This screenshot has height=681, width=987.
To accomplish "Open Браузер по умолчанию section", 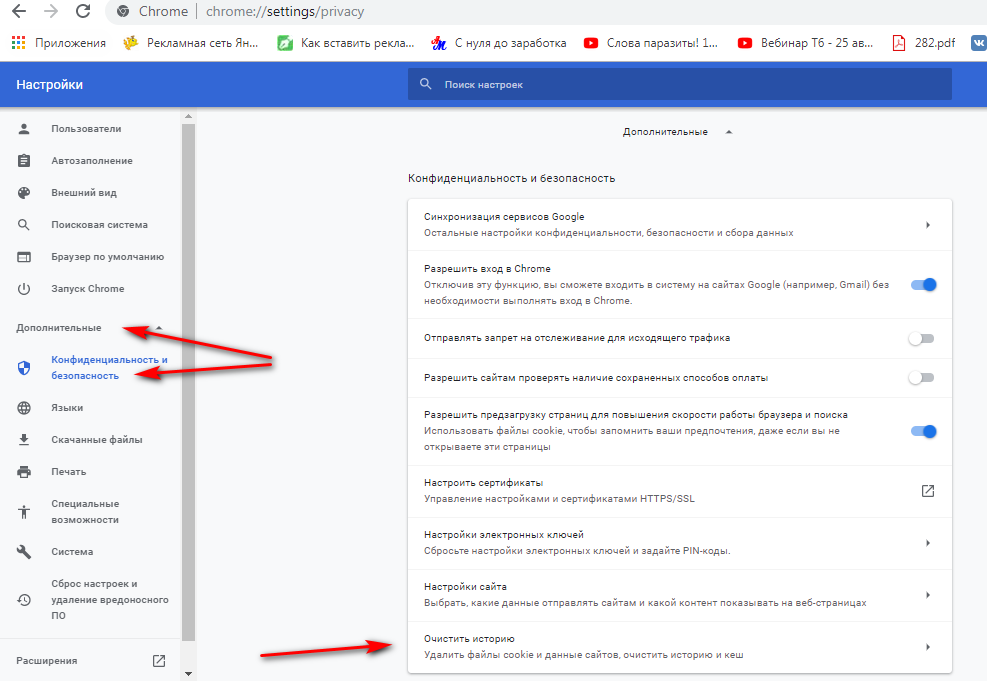I will (108, 257).
